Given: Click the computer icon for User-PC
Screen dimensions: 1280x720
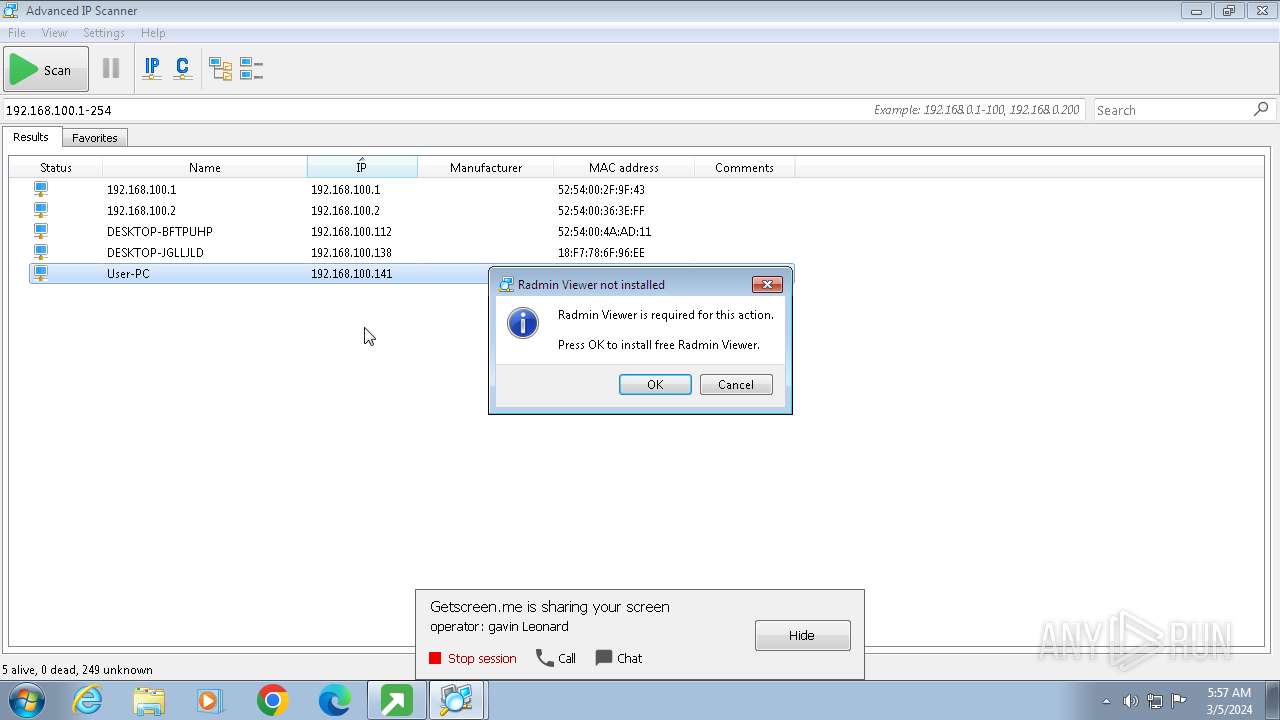Looking at the screenshot, I should click(41, 273).
